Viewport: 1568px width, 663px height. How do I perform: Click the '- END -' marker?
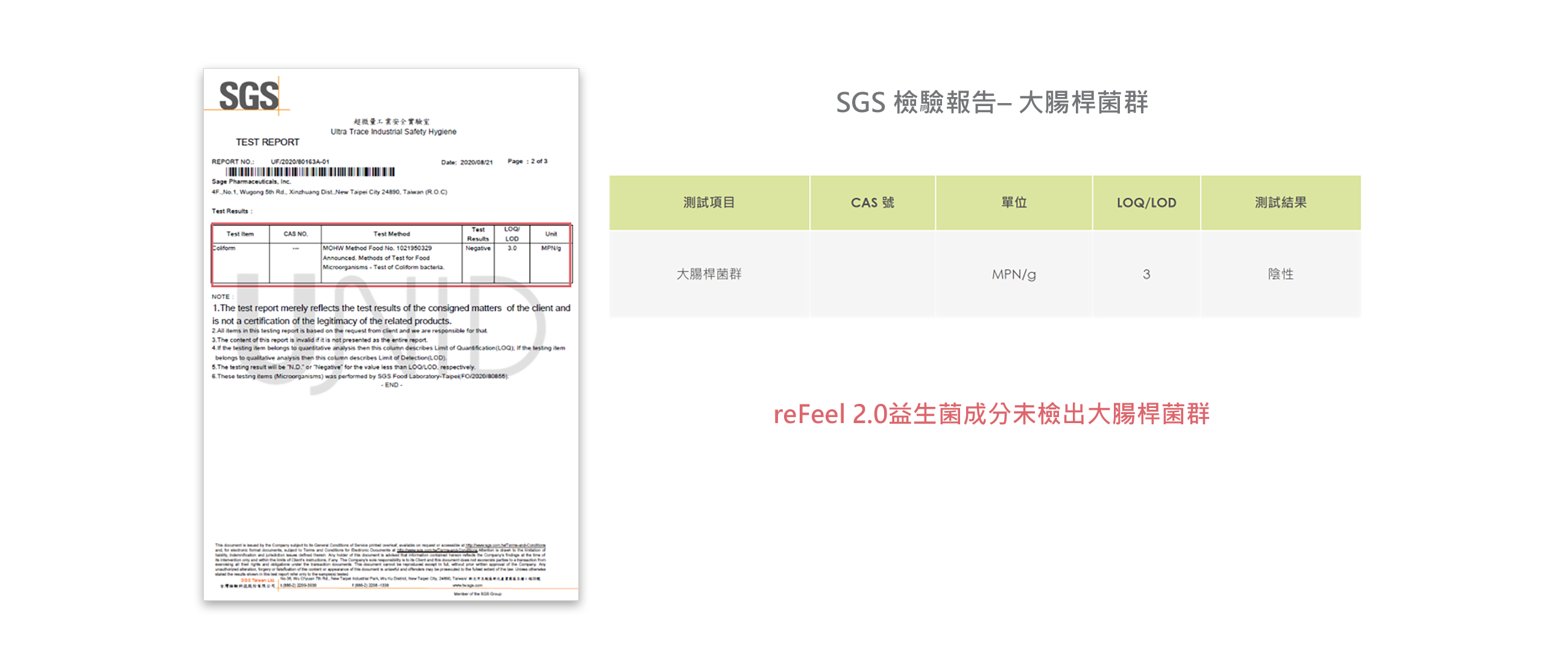tap(391, 385)
